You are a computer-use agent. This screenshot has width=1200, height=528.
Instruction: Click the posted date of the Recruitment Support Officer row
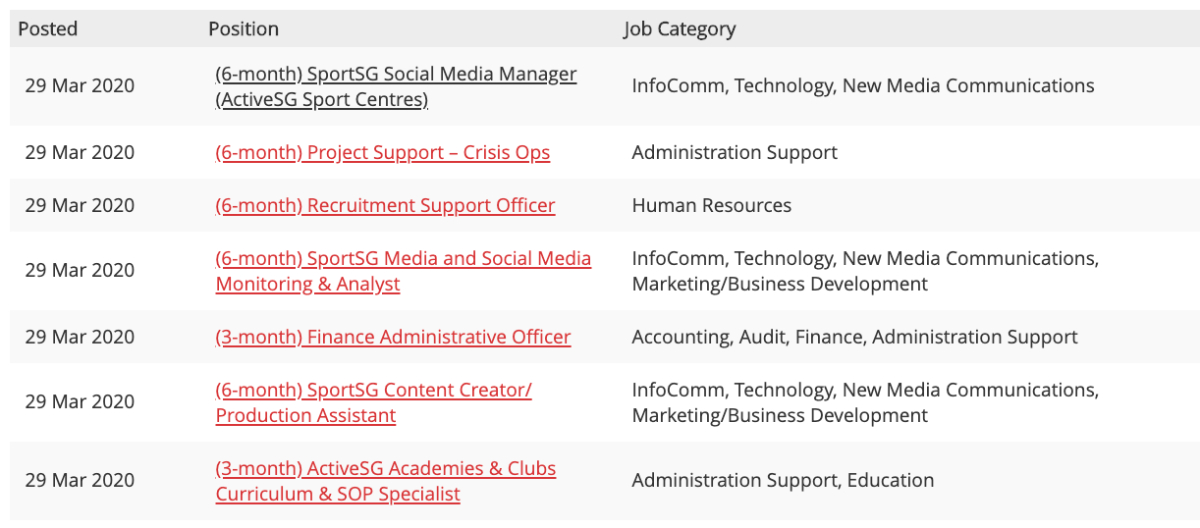click(79, 206)
